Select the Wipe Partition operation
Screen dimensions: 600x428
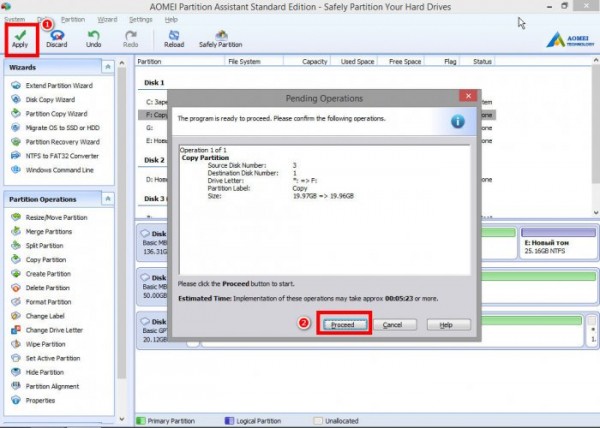coord(38,344)
